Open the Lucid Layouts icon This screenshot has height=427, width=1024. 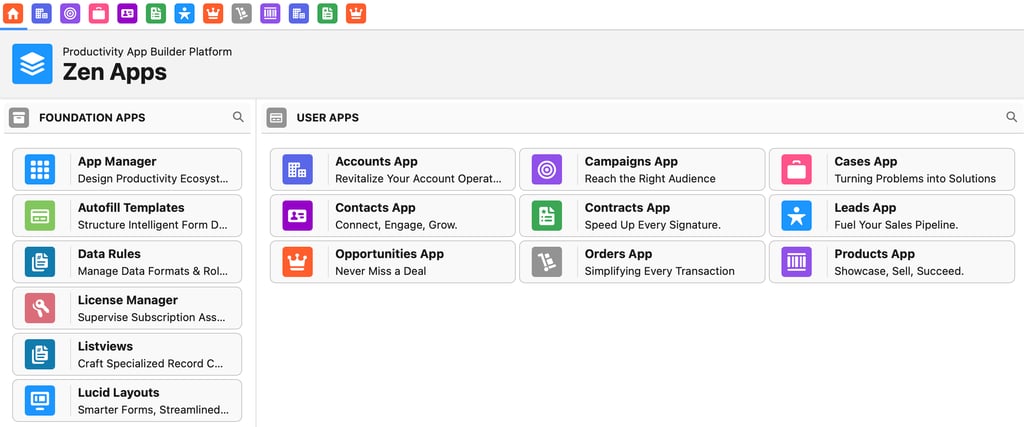click(x=40, y=400)
